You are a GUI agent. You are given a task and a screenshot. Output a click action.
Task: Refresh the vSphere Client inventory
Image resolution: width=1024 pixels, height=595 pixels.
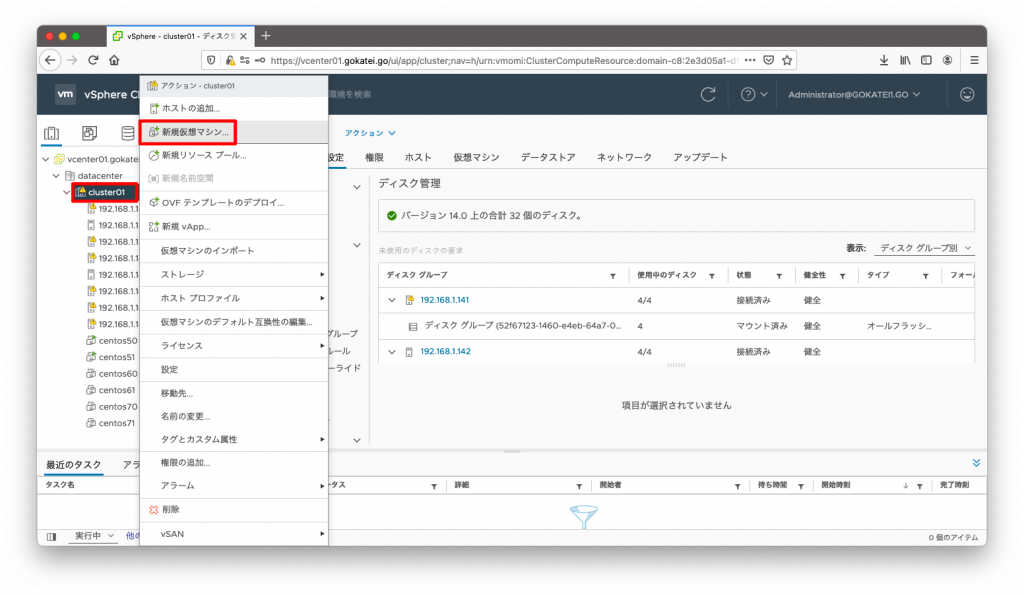[x=708, y=93]
